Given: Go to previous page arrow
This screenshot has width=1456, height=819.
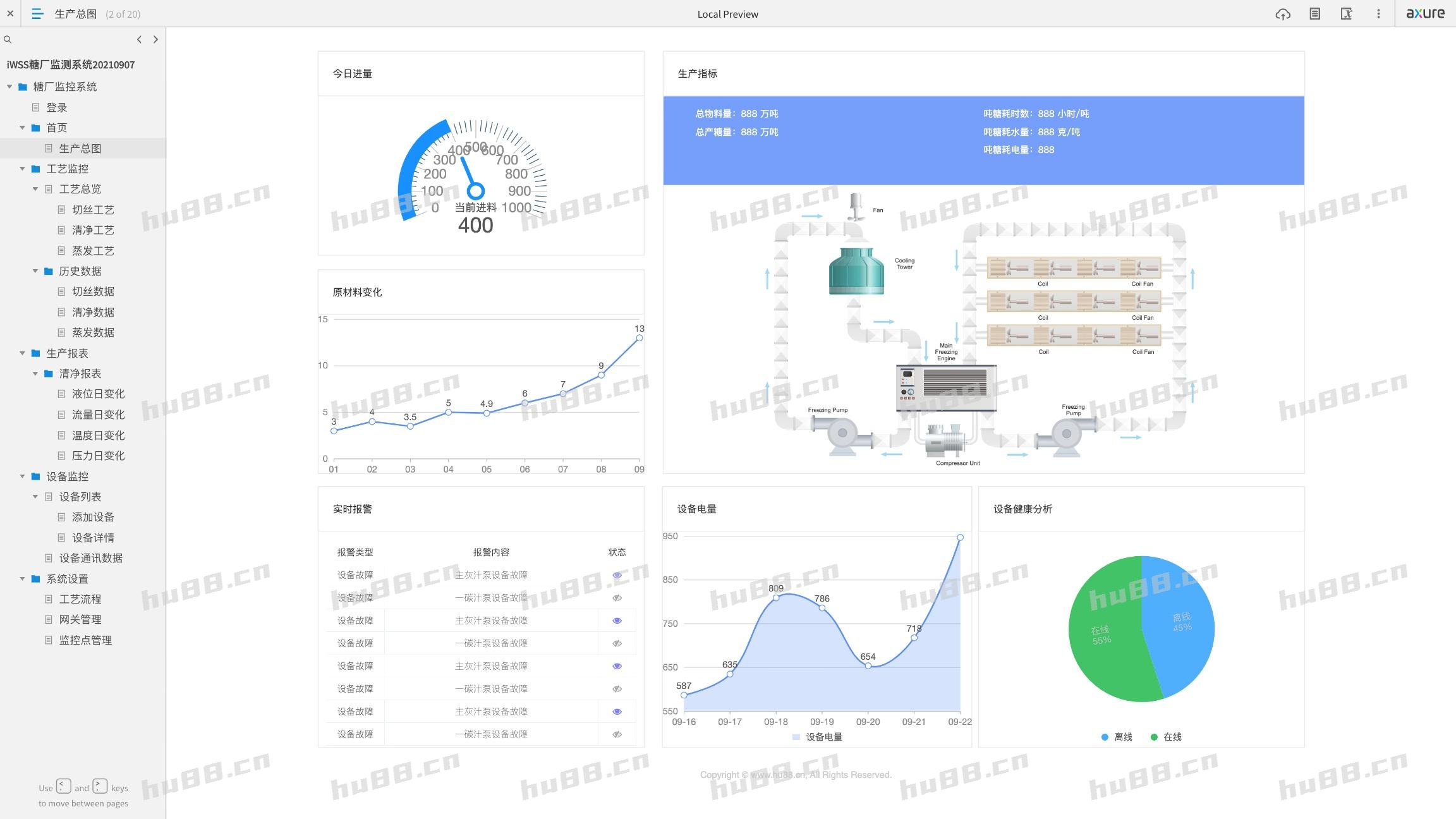Looking at the screenshot, I should click(139, 39).
